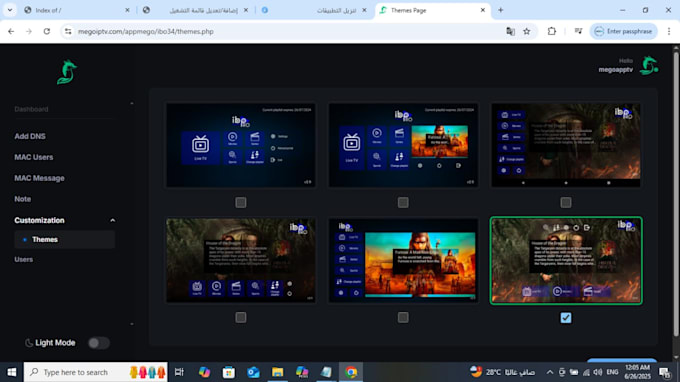The image size is (680, 382).
Task: Open Themes under Customization
Action: (65, 239)
